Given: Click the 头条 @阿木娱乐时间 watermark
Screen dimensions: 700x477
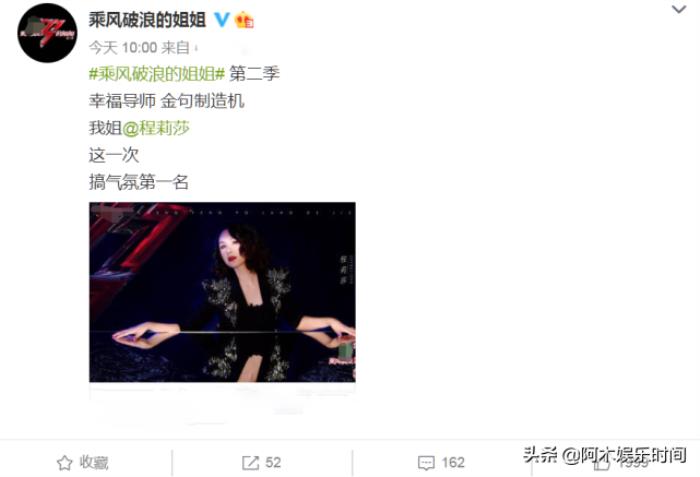Looking at the screenshot, I should click(604, 455).
